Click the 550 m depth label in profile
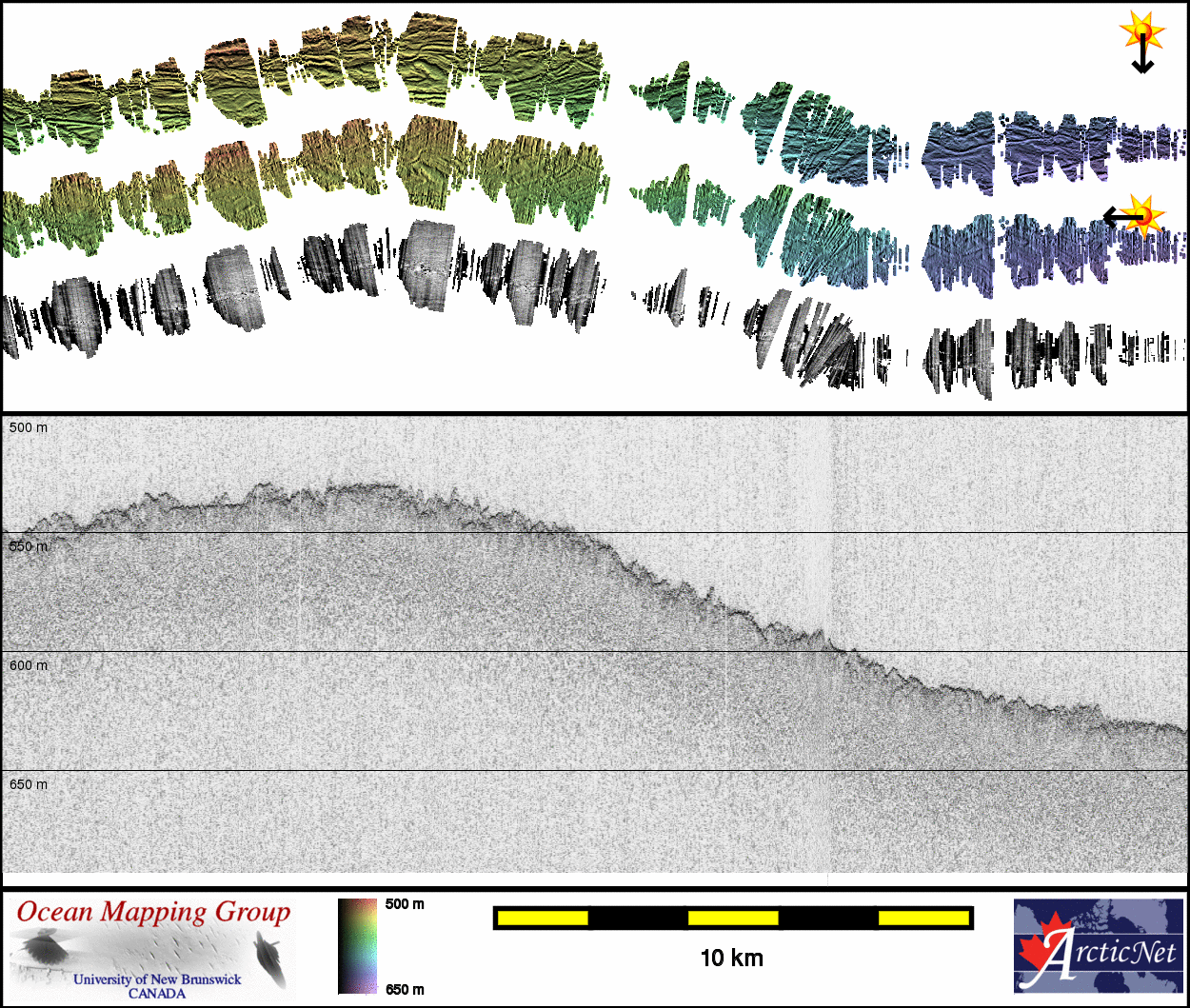 click(x=29, y=547)
